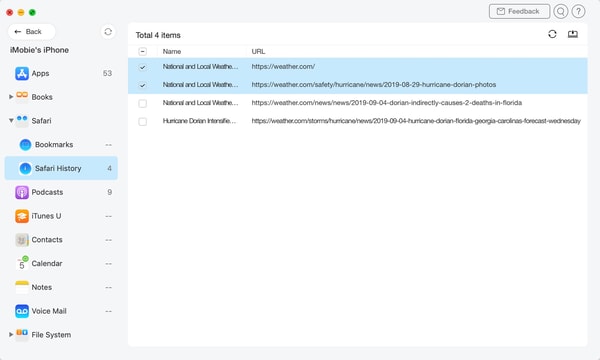The width and height of the screenshot is (600, 360).
Task: Click the File System icon
Action: pos(22,334)
